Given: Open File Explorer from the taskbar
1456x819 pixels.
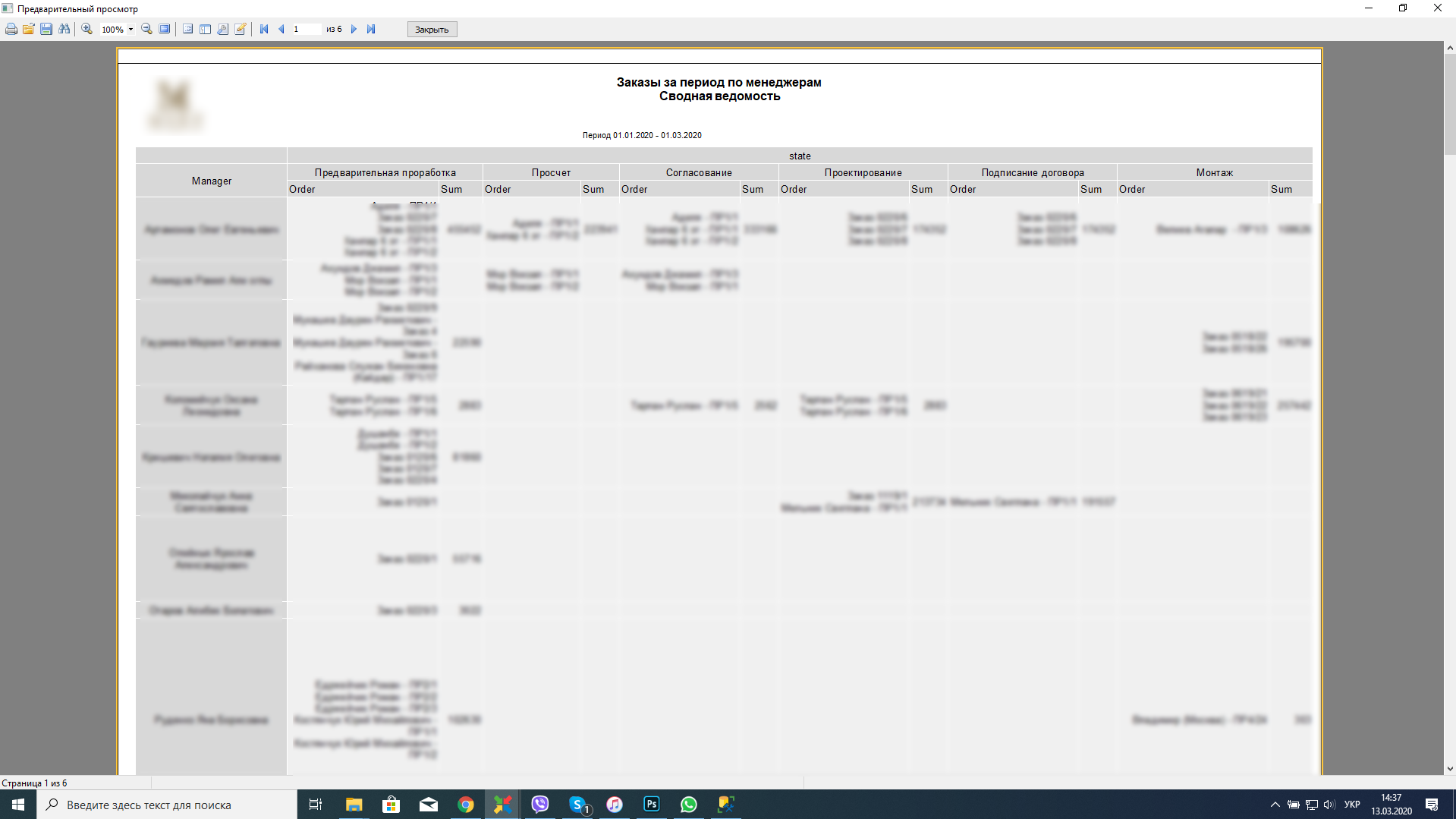Looking at the screenshot, I should (354, 805).
